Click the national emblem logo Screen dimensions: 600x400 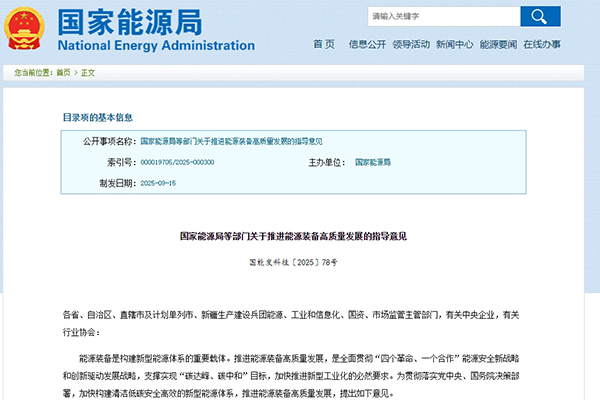(x=26, y=30)
